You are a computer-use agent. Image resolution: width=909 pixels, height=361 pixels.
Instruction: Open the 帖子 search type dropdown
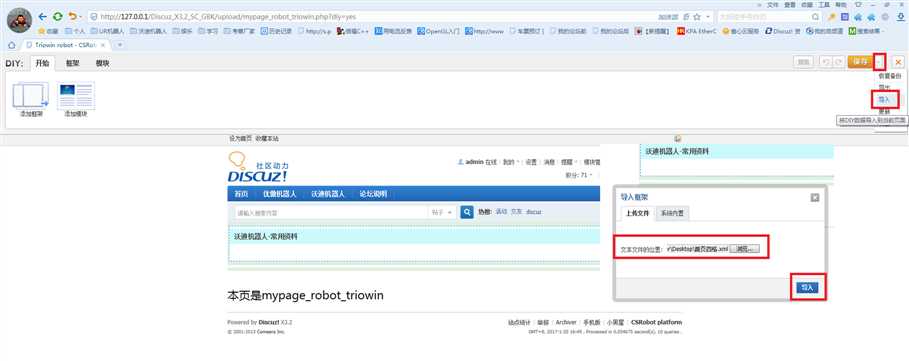pos(443,213)
